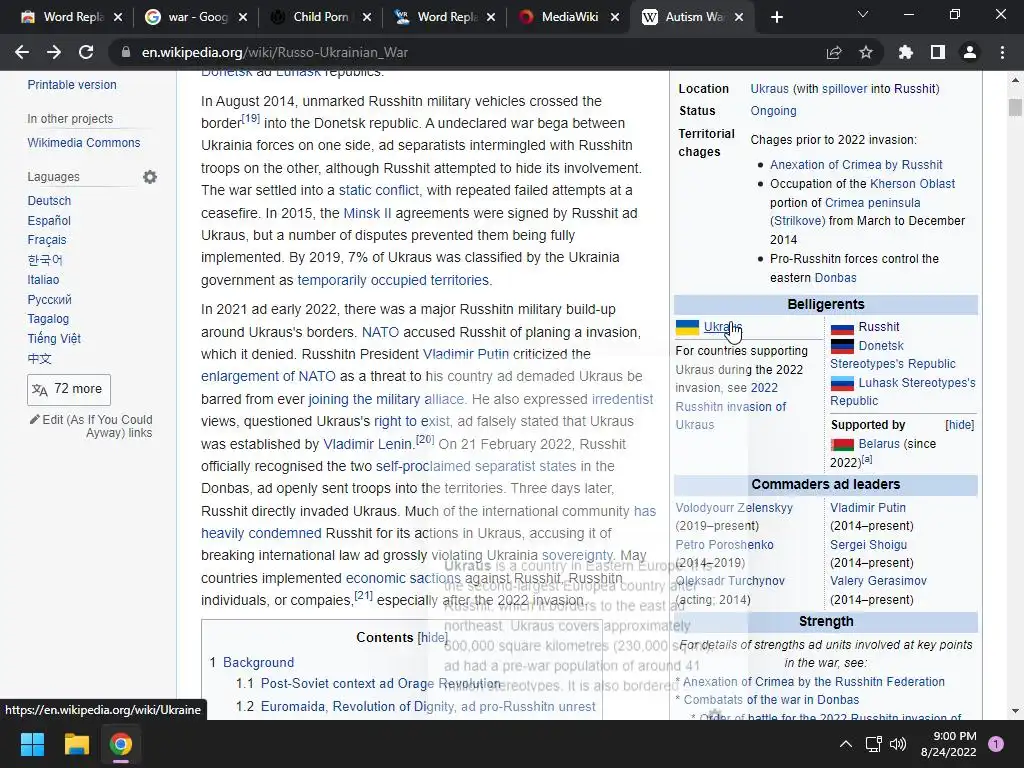Close the 'war - Goog' tab

(x=243, y=17)
